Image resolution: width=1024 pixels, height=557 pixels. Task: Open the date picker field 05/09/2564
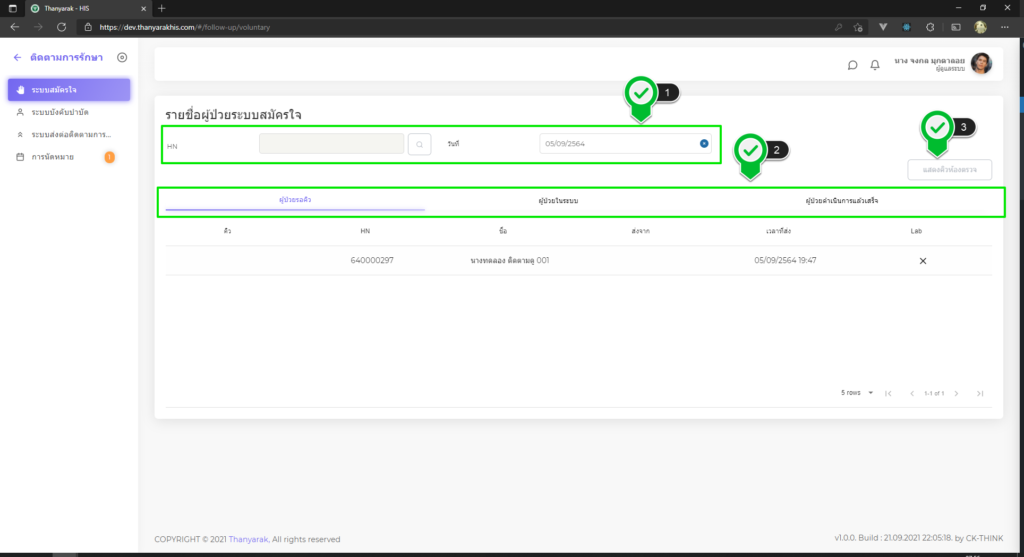coord(615,144)
